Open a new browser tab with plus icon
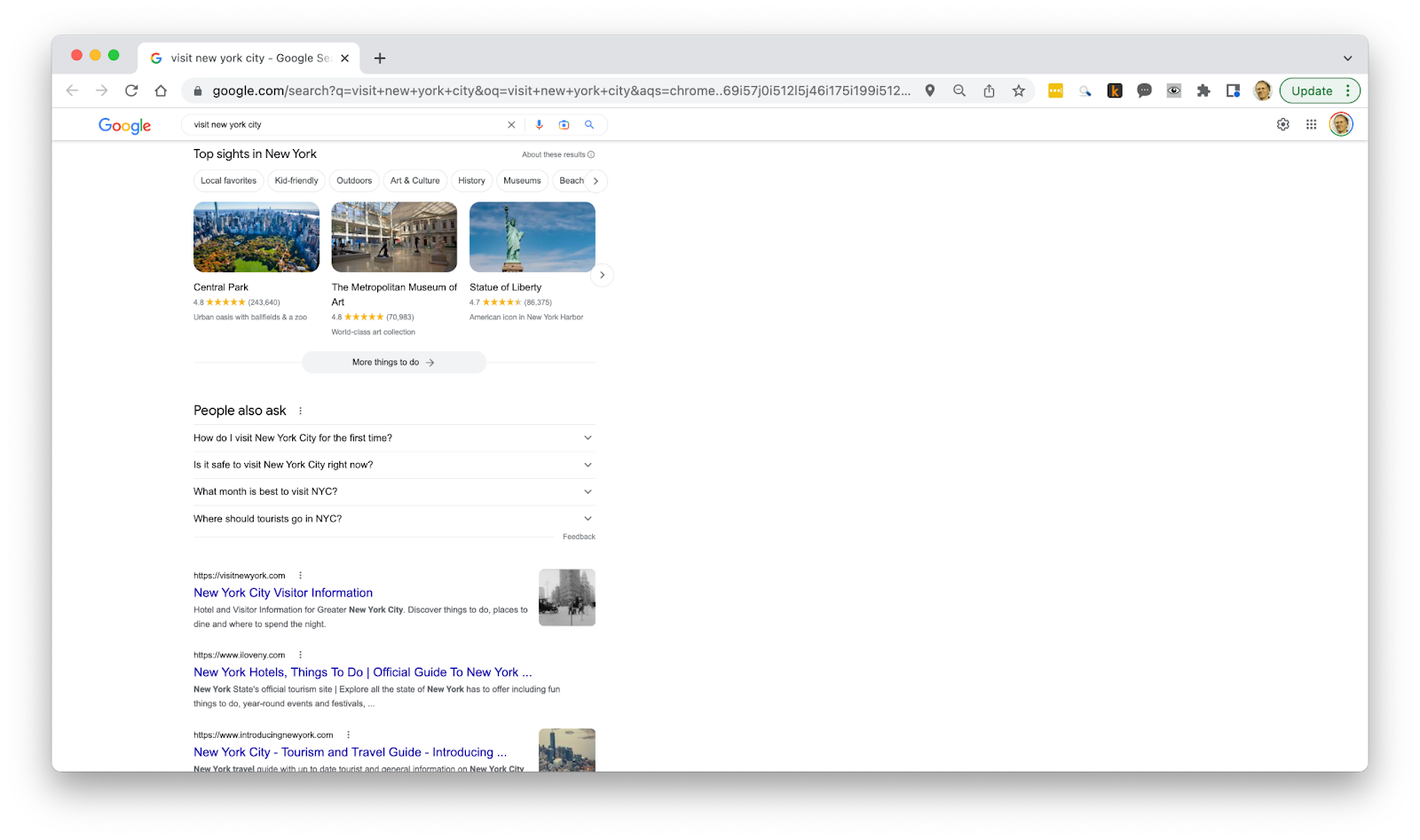 (x=380, y=59)
